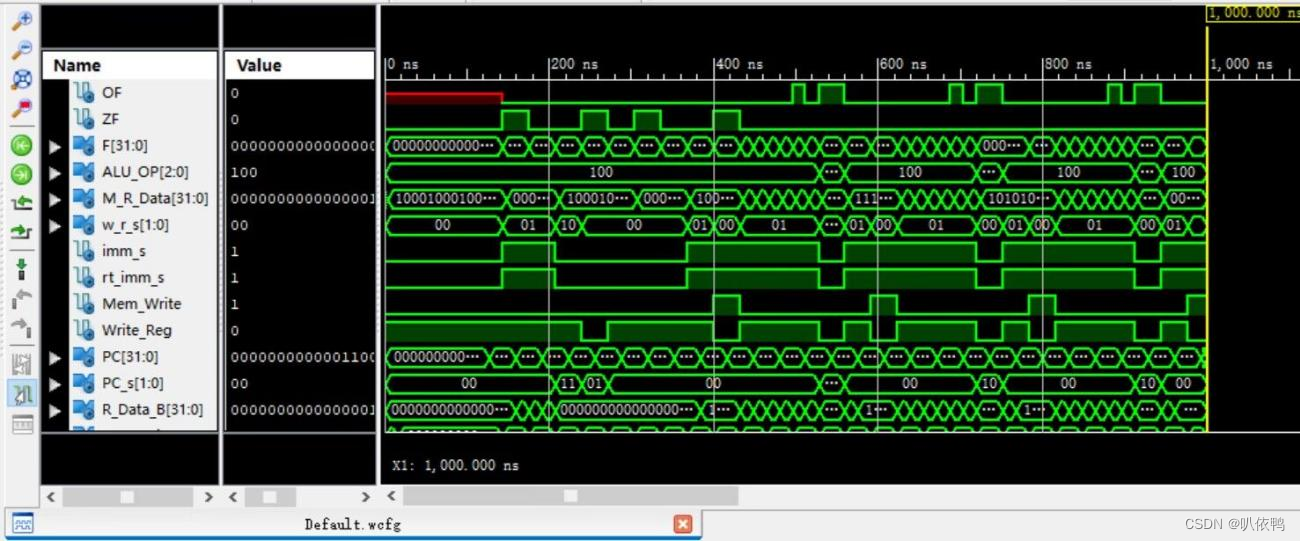Click the Zoom Out toolbar icon
The height and width of the screenshot is (541, 1300).
(21, 49)
